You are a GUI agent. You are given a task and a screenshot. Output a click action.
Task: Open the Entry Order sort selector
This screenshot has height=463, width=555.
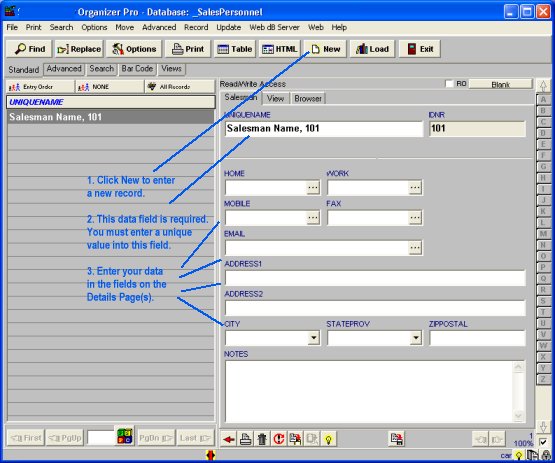[40, 87]
